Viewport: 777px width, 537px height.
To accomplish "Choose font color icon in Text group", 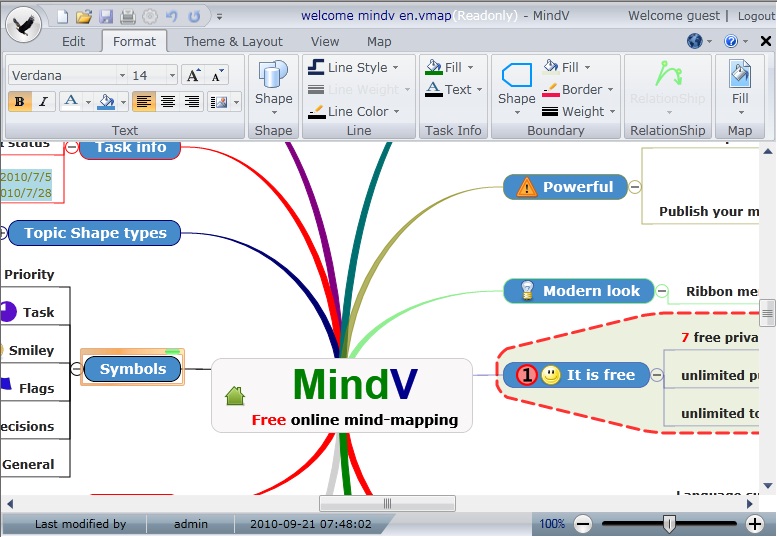I will click(71, 102).
